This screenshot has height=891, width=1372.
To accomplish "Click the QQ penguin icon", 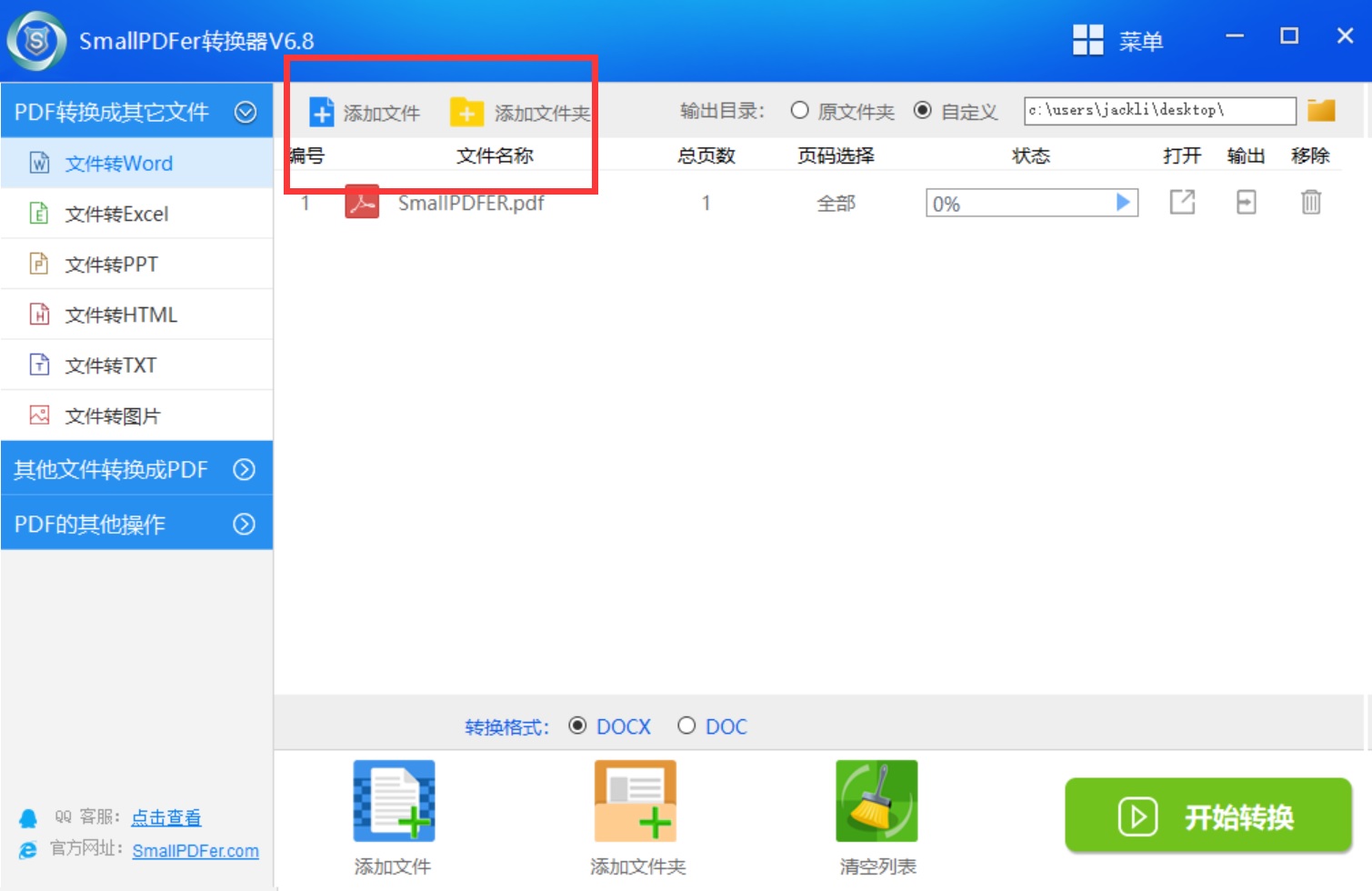I will click(28, 818).
